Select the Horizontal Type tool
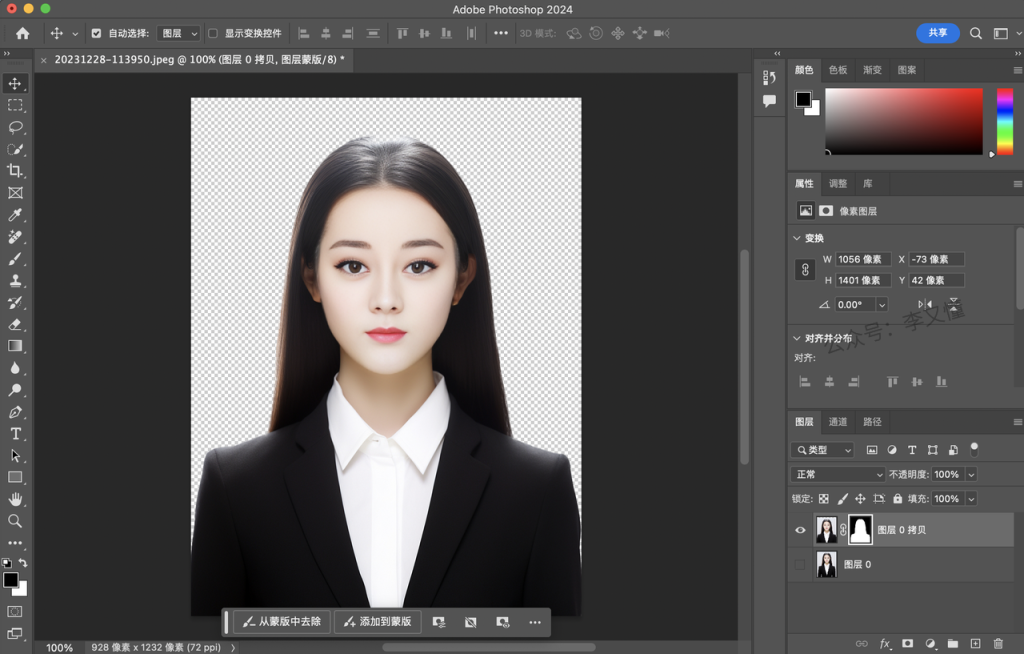1024x654 pixels. pyautogui.click(x=15, y=433)
